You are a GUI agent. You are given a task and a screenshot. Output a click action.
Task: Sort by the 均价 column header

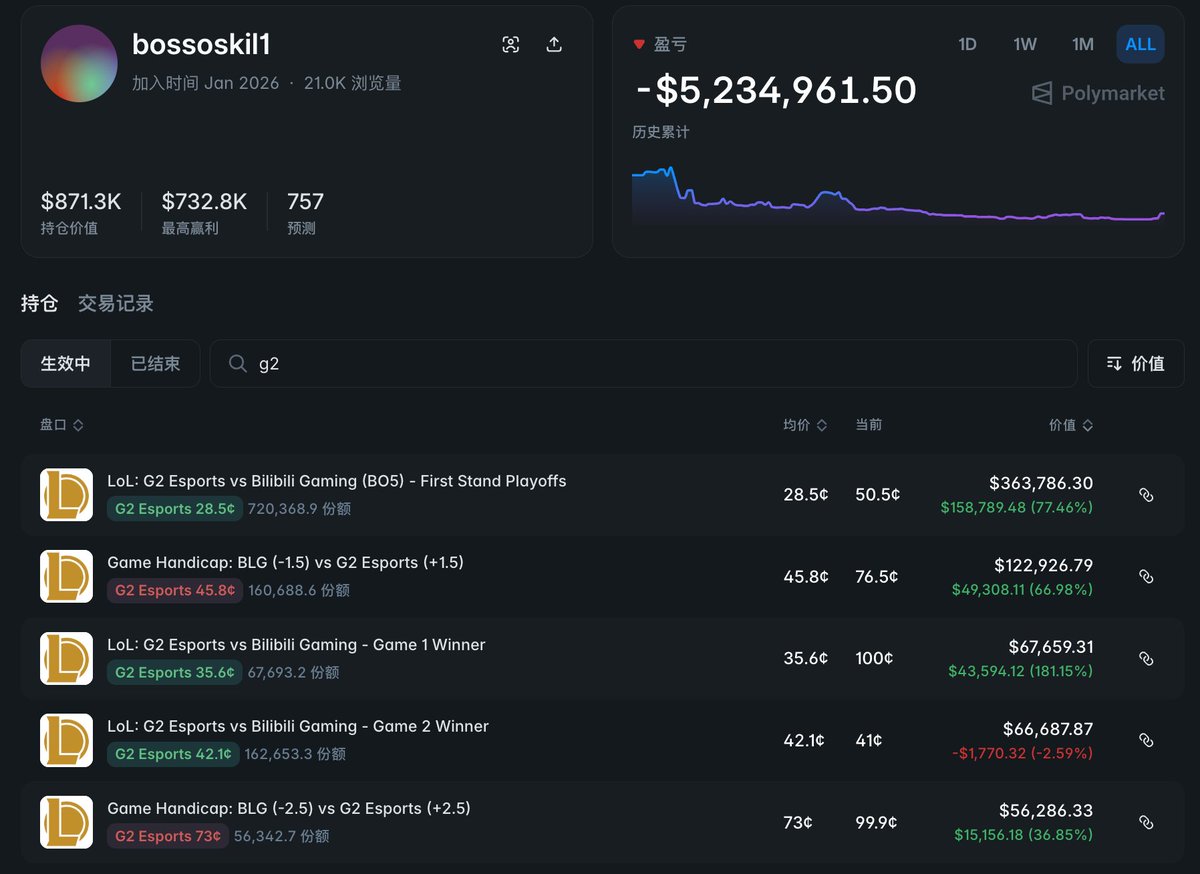[x=805, y=425]
